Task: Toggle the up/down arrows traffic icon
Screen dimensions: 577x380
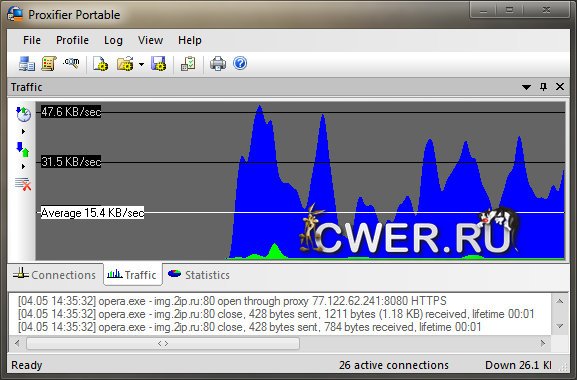Action: [x=23, y=149]
